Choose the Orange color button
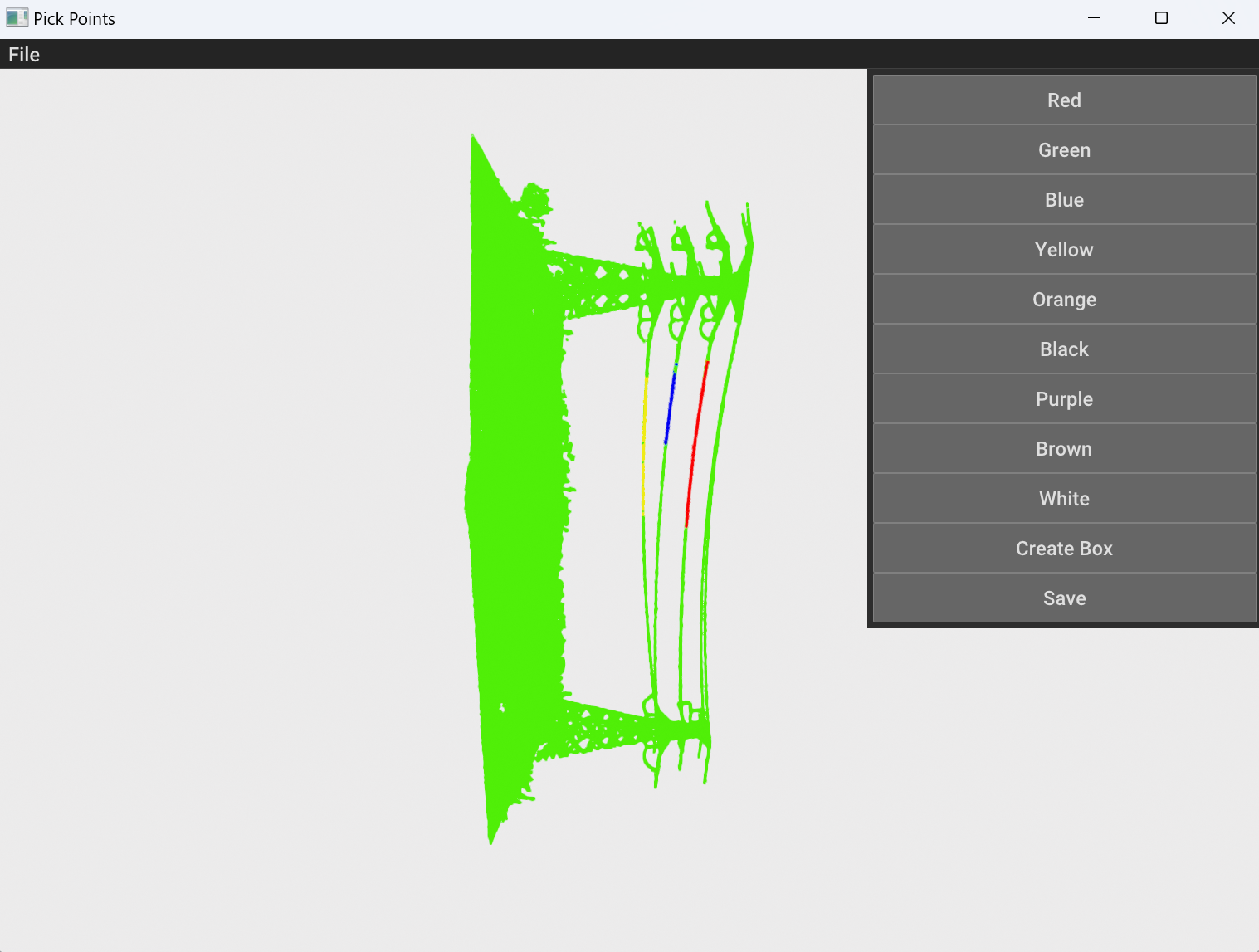 (x=1064, y=300)
